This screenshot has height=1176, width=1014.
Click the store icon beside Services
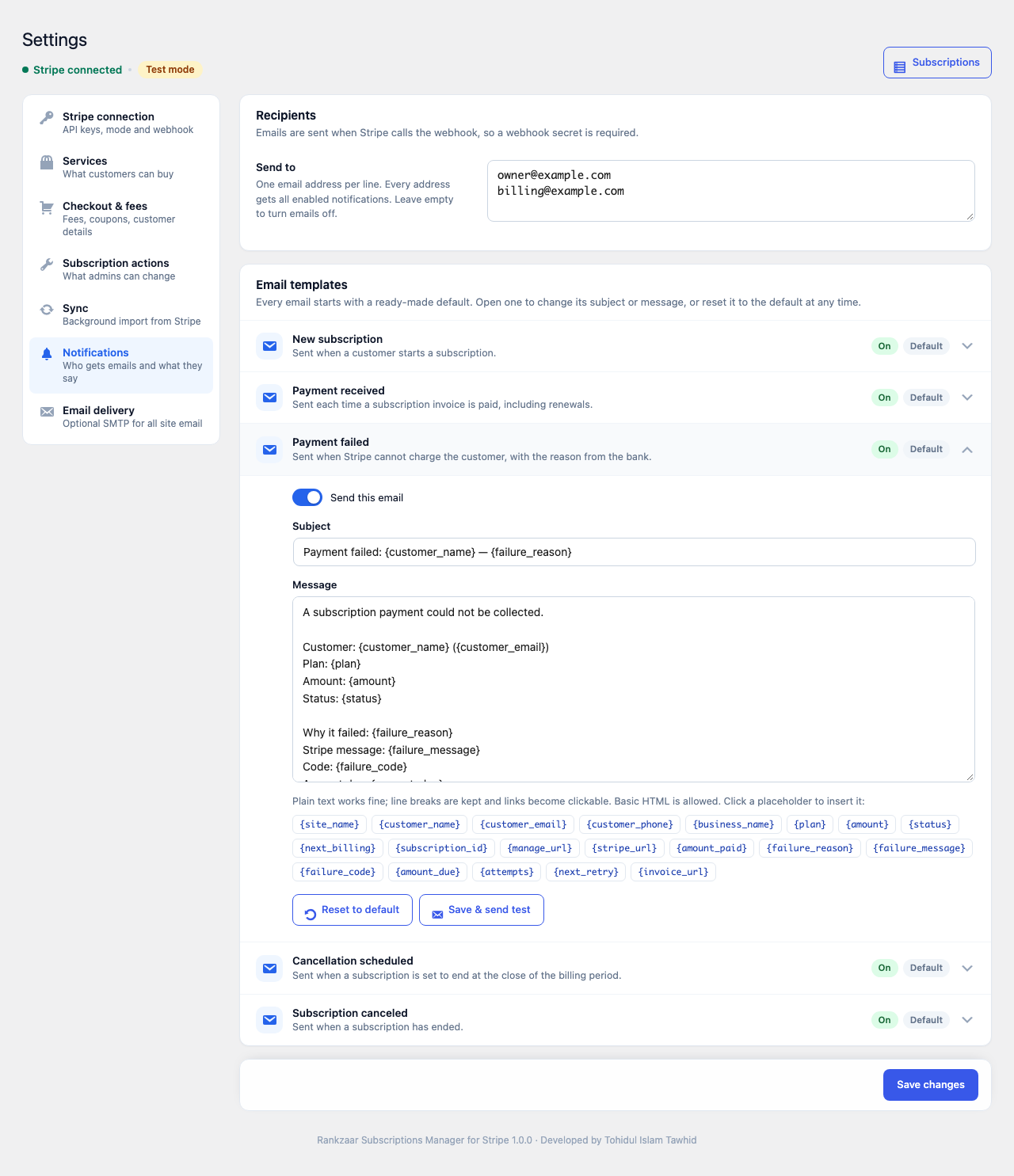coord(47,162)
